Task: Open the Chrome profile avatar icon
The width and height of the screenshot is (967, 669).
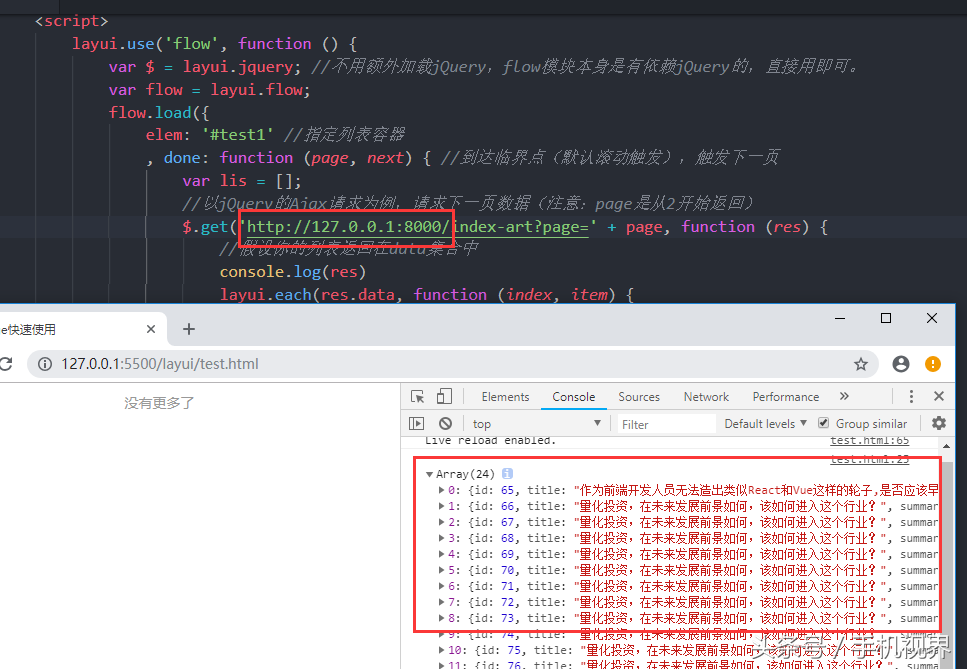Action: 900,364
